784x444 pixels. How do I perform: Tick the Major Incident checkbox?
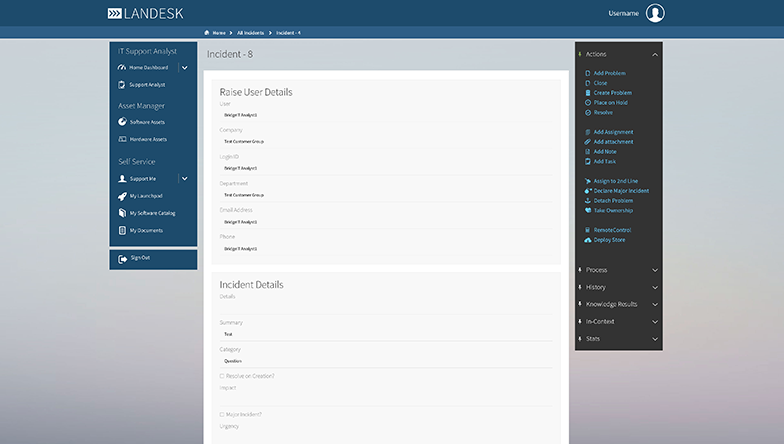[x=222, y=414]
